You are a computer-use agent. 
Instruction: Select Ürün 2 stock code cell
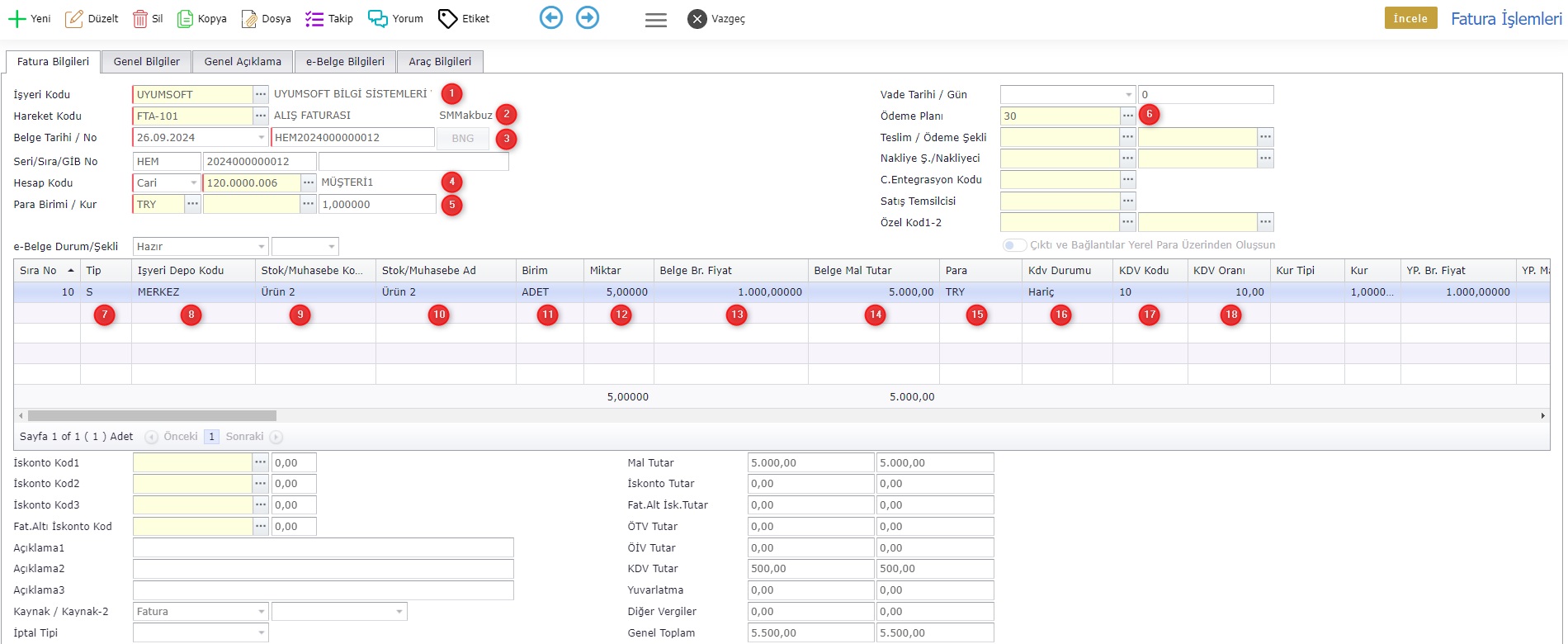tap(315, 291)
